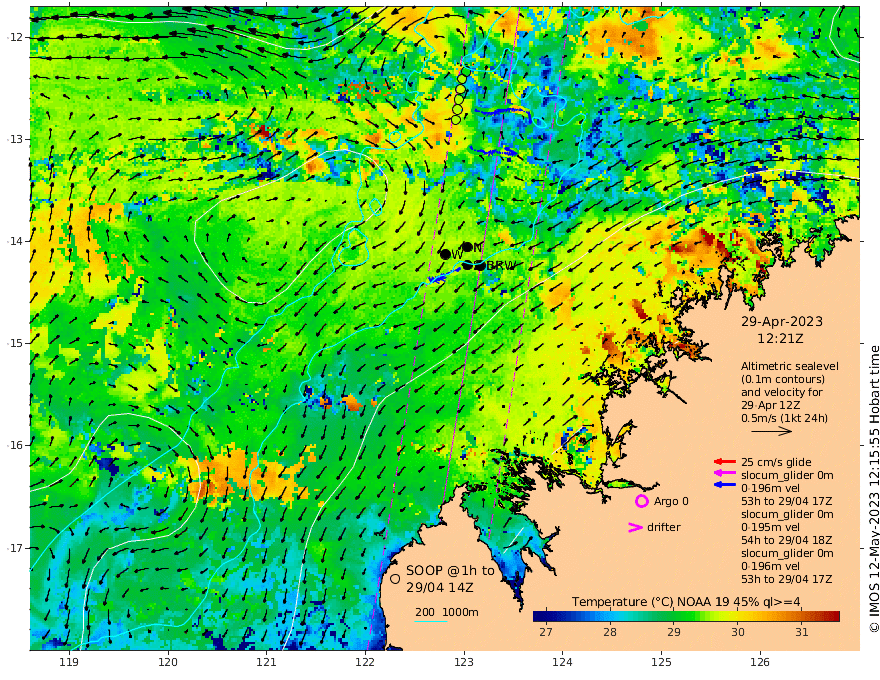Click the dark blue end of the temperature colorbar
Screen dimensions: 880x680
[539, 617]
